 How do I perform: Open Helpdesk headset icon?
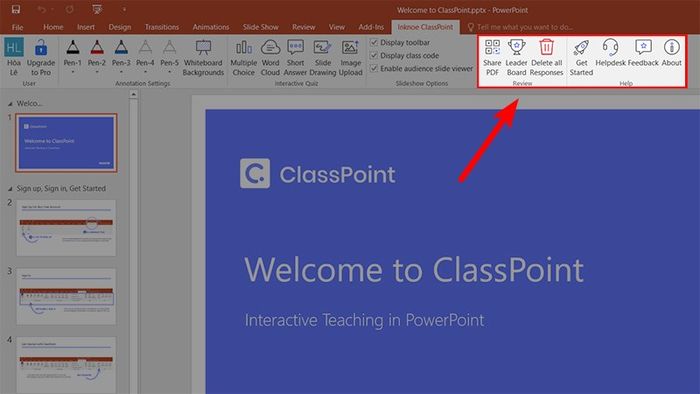pyautogui.click(x=610, y=47)
